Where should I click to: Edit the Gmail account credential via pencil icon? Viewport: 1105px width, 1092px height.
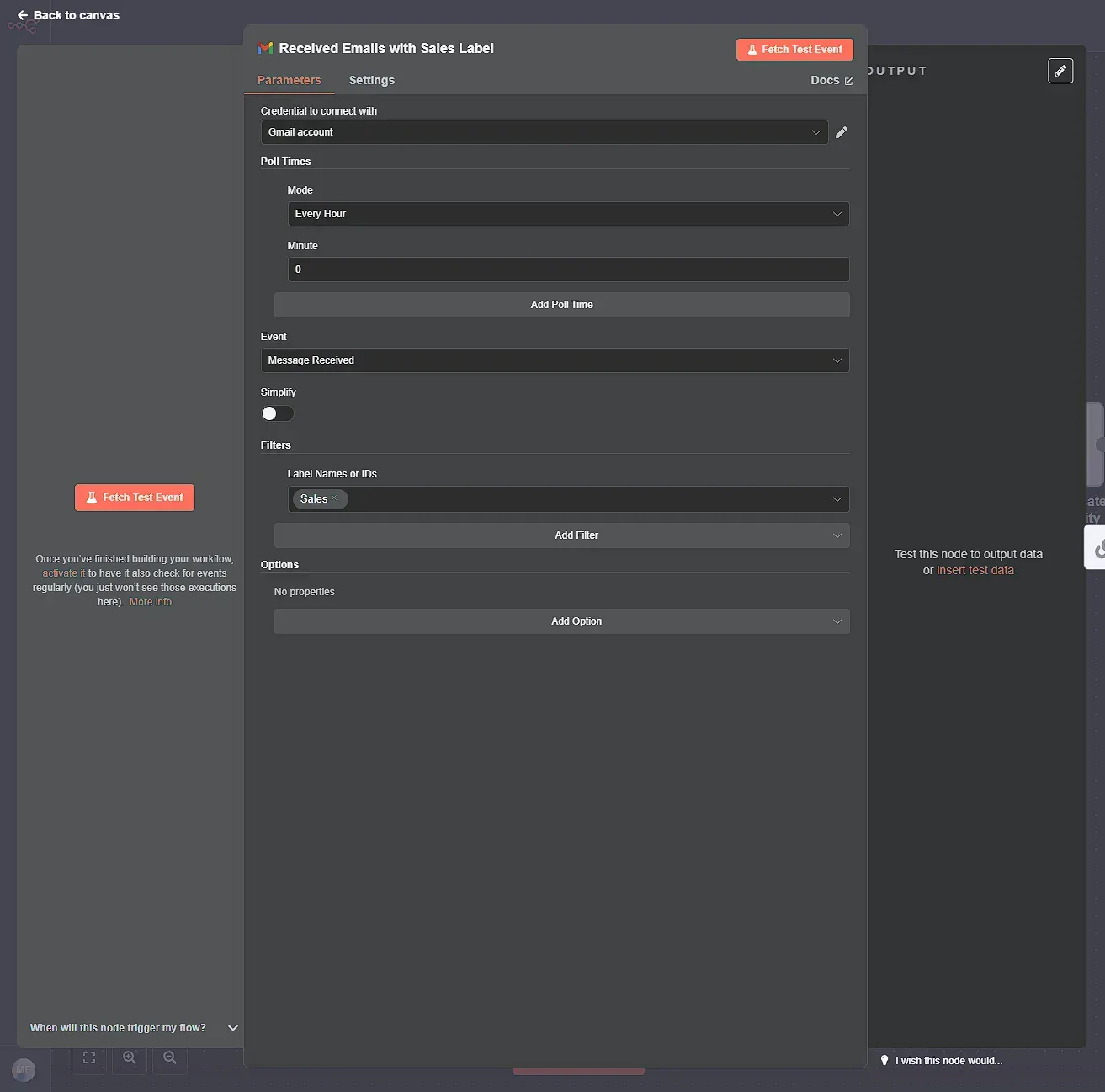coord(842,132)
